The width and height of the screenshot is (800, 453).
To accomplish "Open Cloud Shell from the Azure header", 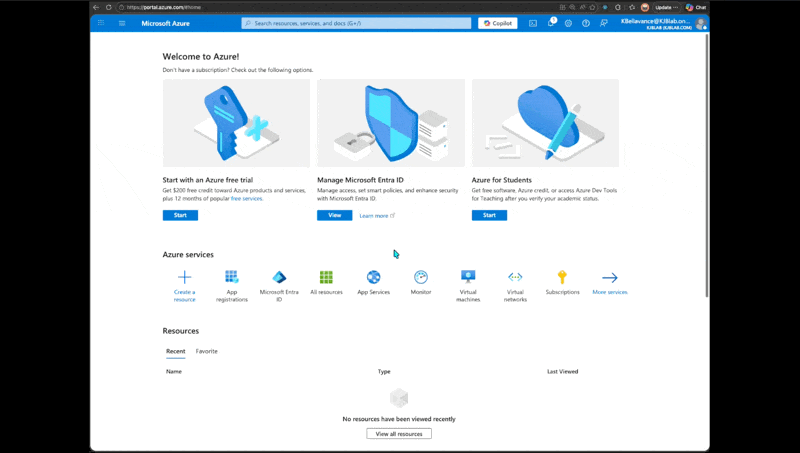I will [x=533, y=23].
